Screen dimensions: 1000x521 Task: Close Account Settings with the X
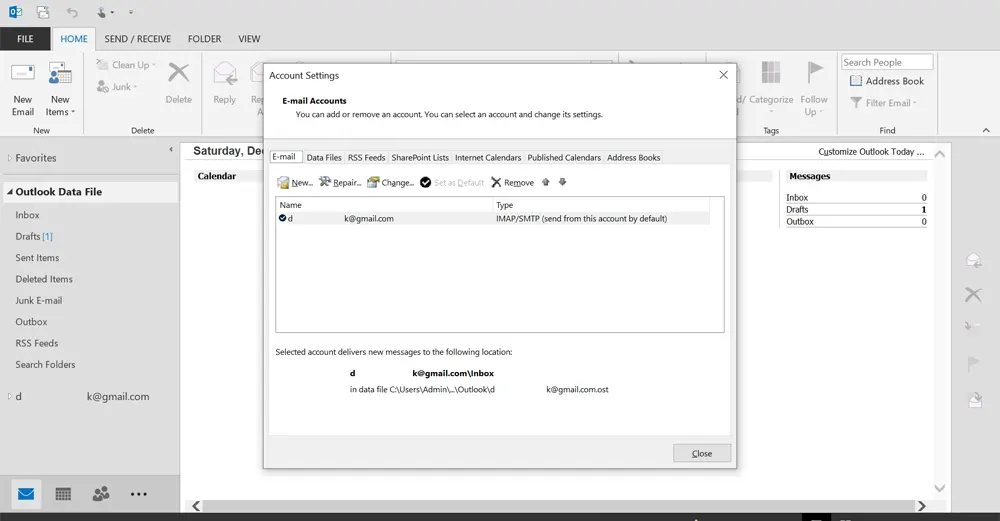pyautogui.click(x=723, y=75)
